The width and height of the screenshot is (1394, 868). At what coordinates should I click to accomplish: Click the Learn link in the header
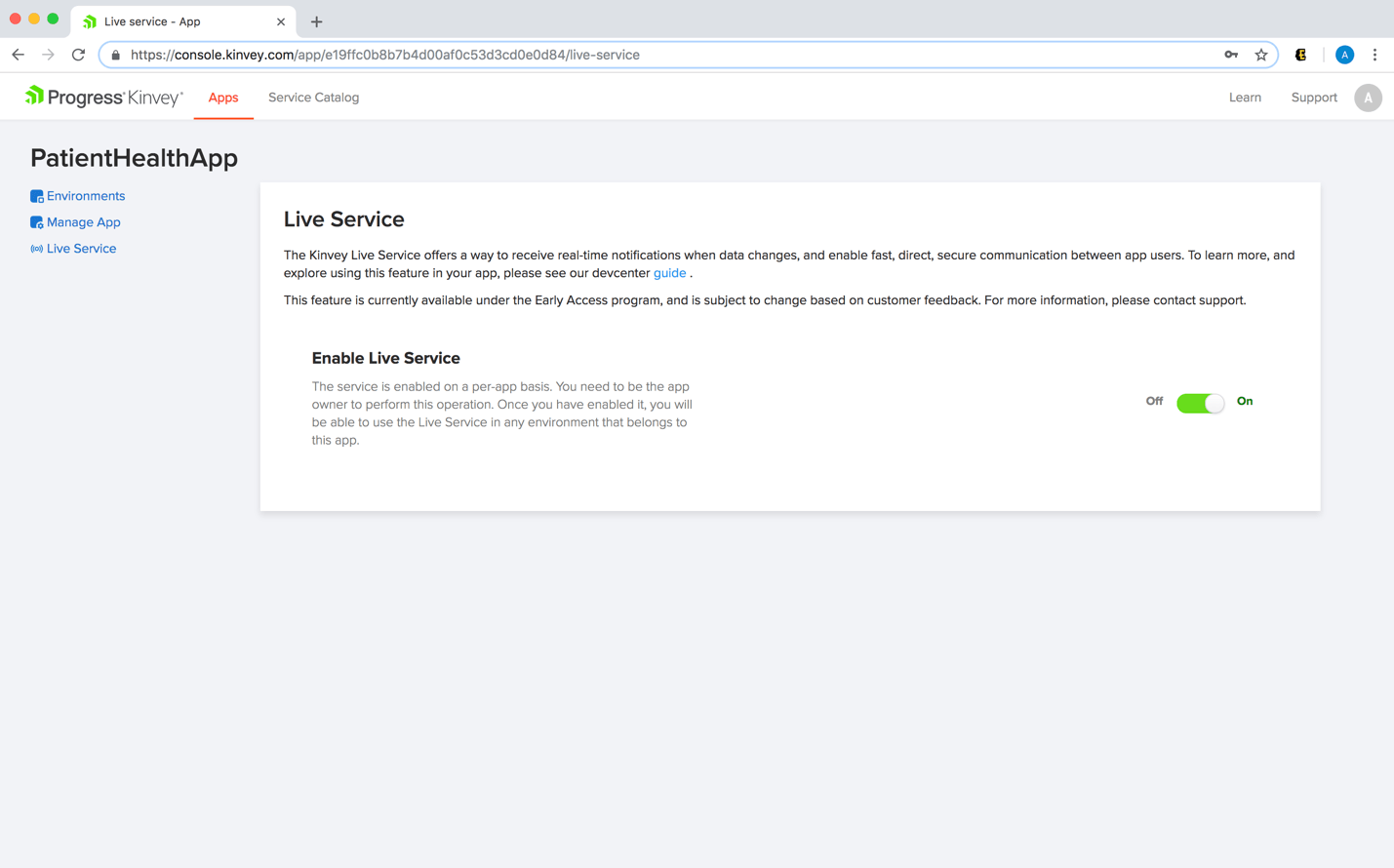[x=1245, y=98]
